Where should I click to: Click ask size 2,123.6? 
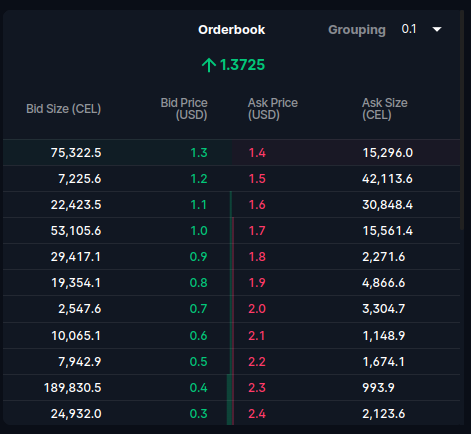(384, 414)
